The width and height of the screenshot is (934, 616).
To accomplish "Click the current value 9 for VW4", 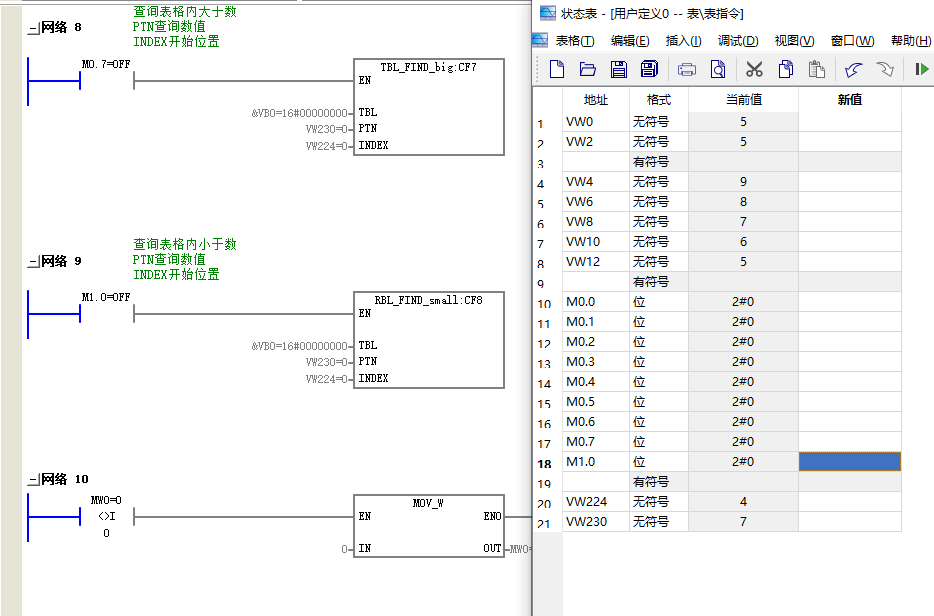I will coord(743,182).
